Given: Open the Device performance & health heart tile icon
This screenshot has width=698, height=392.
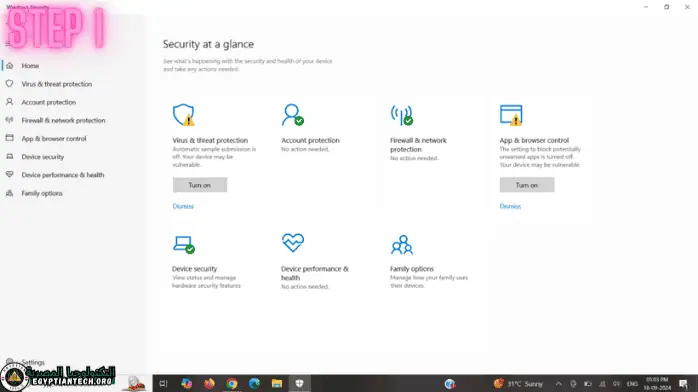Looking at the screenshot, I should point(293,243).
